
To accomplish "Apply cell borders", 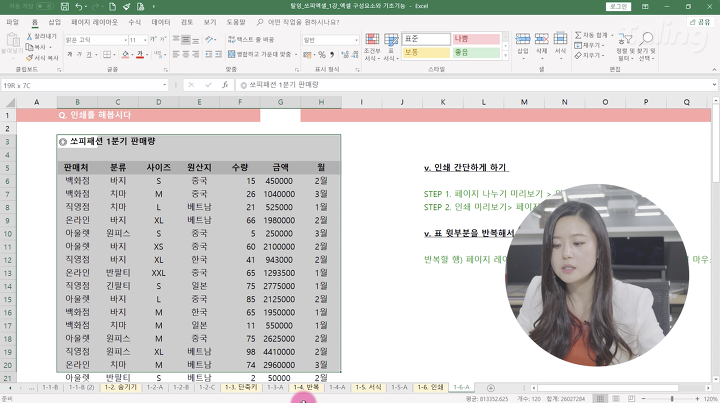I will 107,55.
